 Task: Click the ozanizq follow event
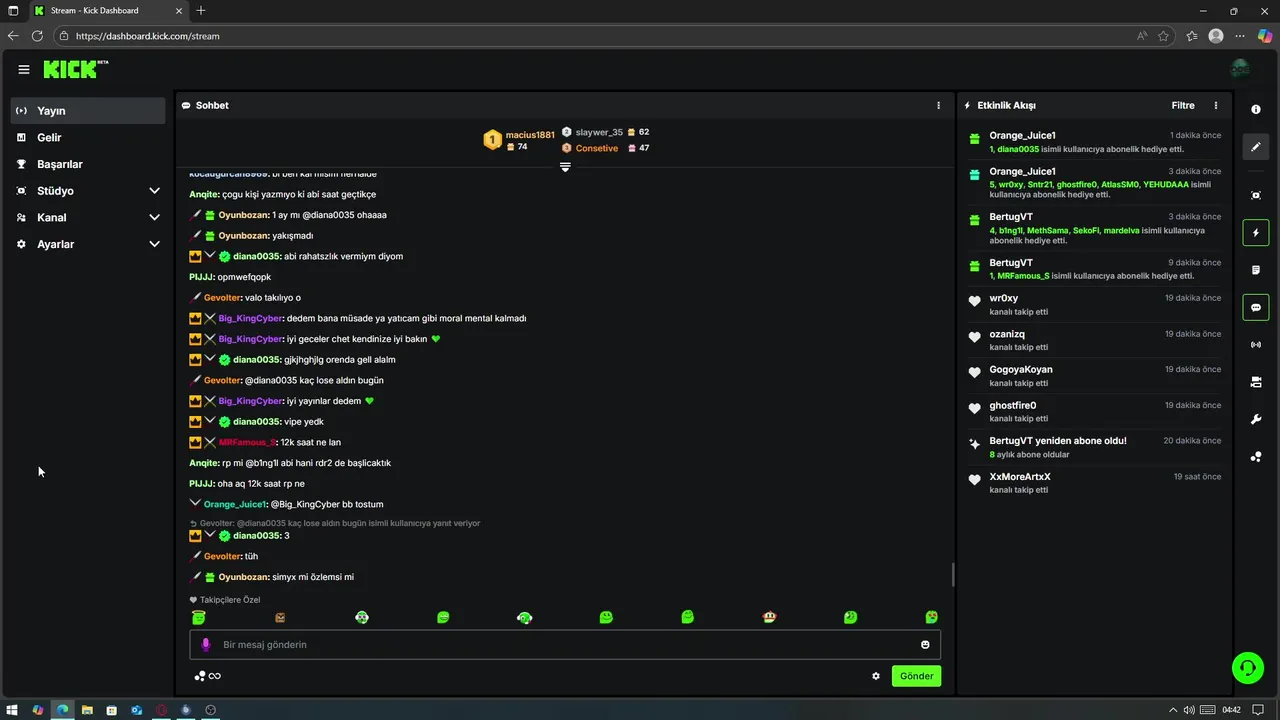click(1094, 340)
